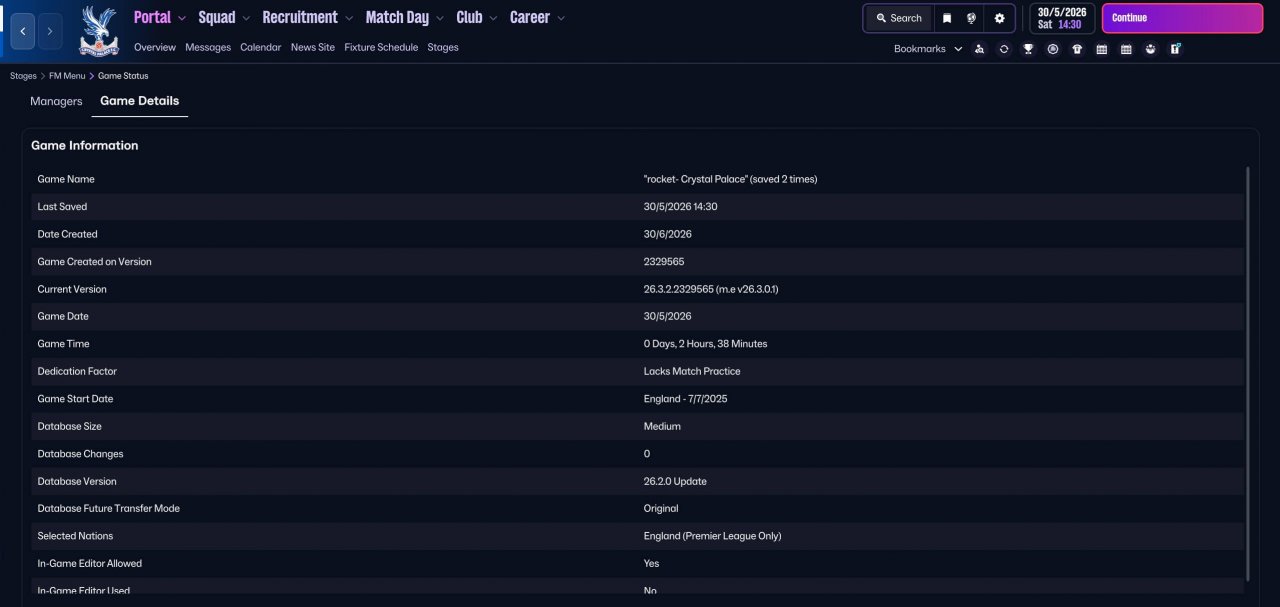The image size is (1280, 607).
Task: Click the Date Created value 30/6/2026
Action: pos(668,234)
